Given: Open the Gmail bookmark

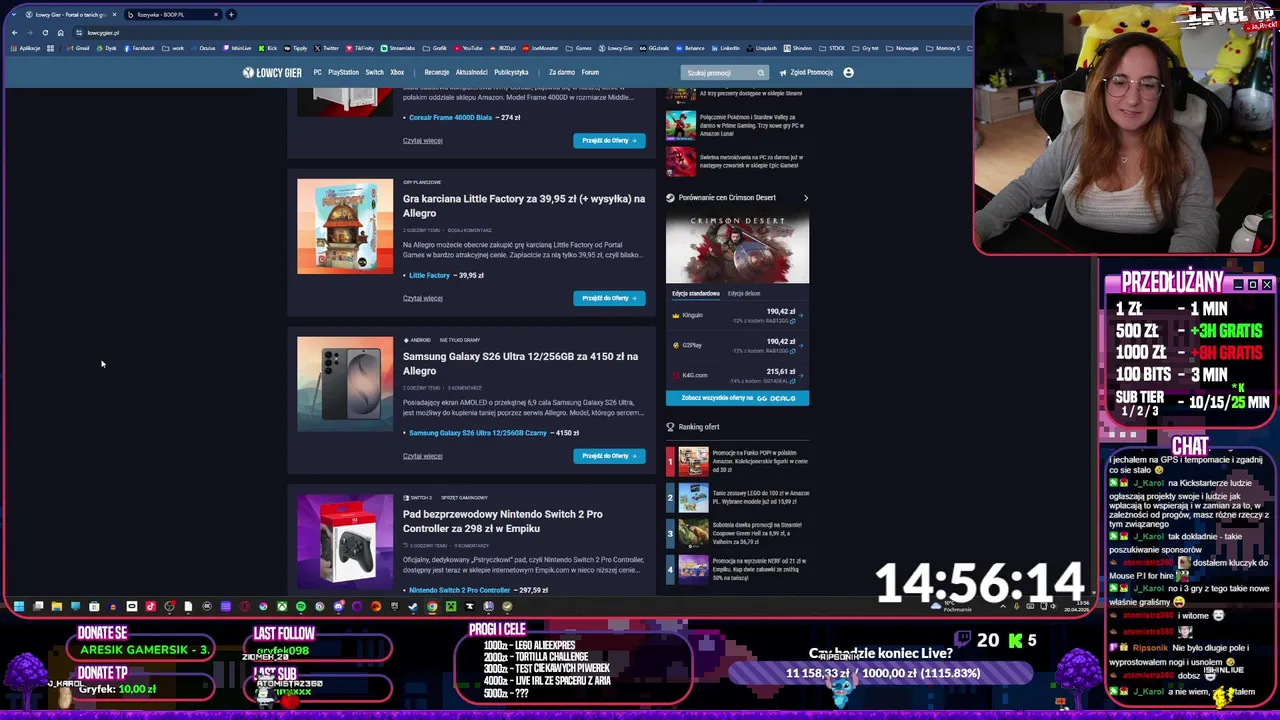Looking at the screenshot, I should pyautogui.click(x=79, y=48).
